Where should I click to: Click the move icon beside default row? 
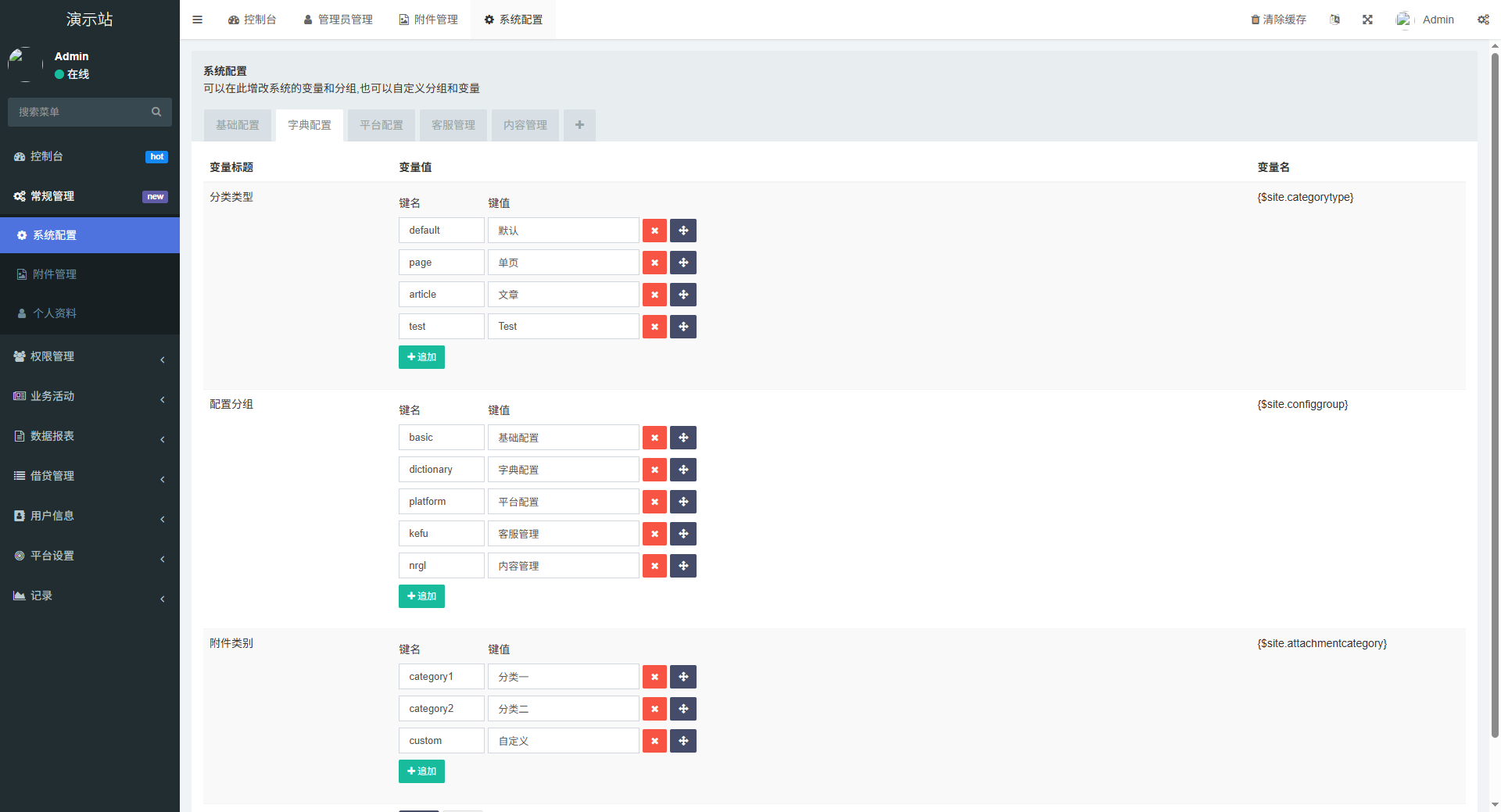[682, 230]
